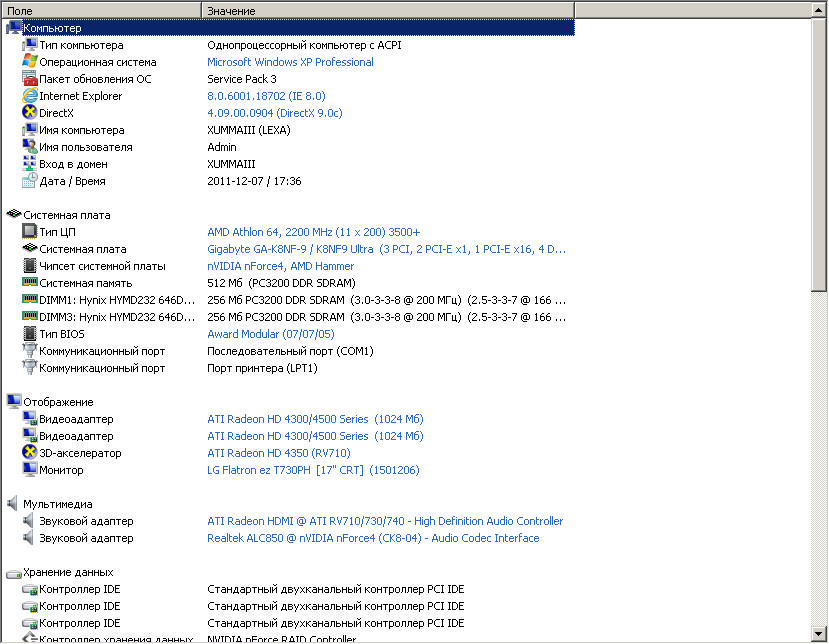Screen dimensions: 829x644
Task: Open the Gigabyte GA-K8NF-9 motherboard link
Action: [x=386, y=249]
